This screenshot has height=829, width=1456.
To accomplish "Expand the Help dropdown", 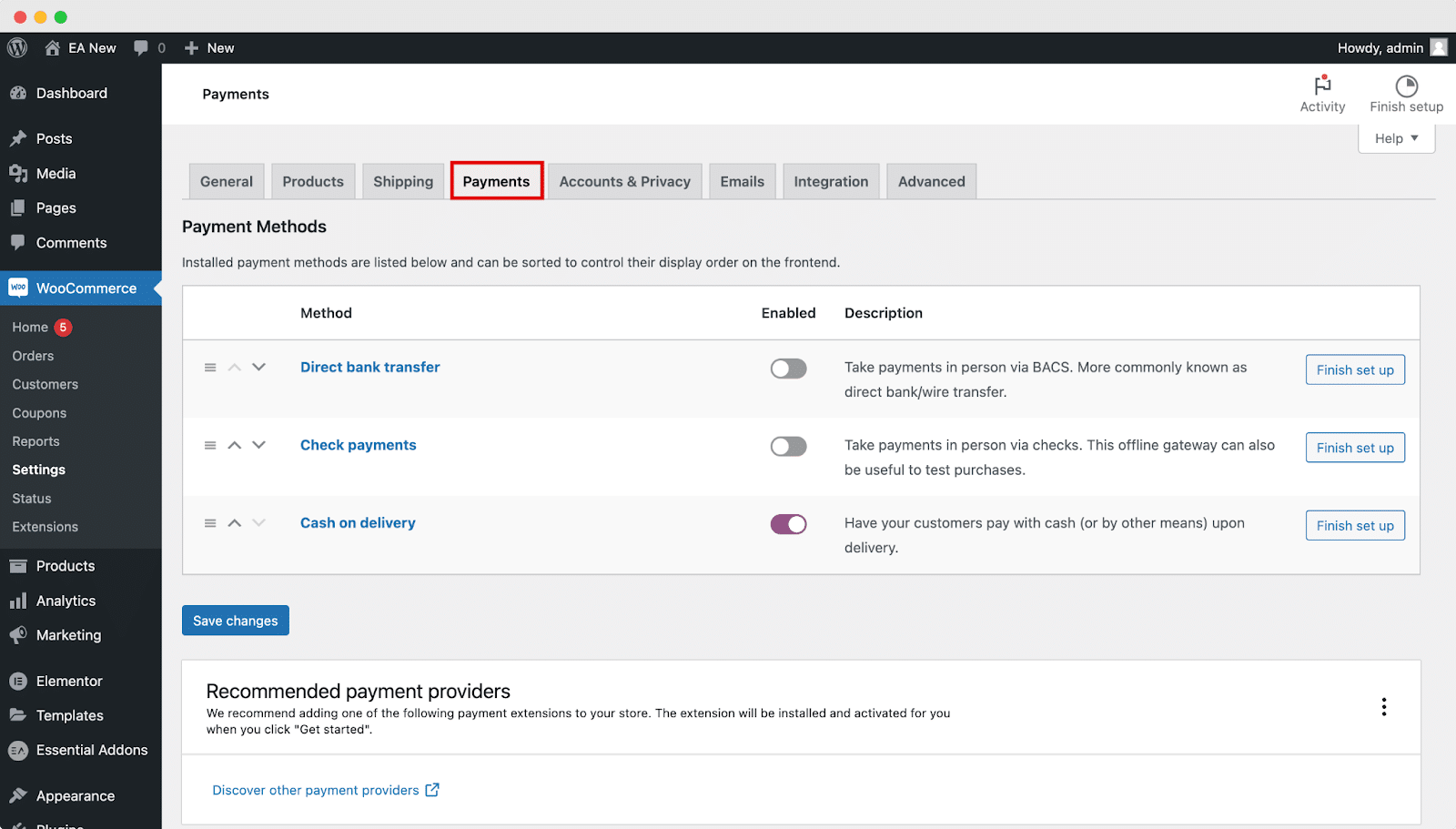I will click(x=1397, y=138).
